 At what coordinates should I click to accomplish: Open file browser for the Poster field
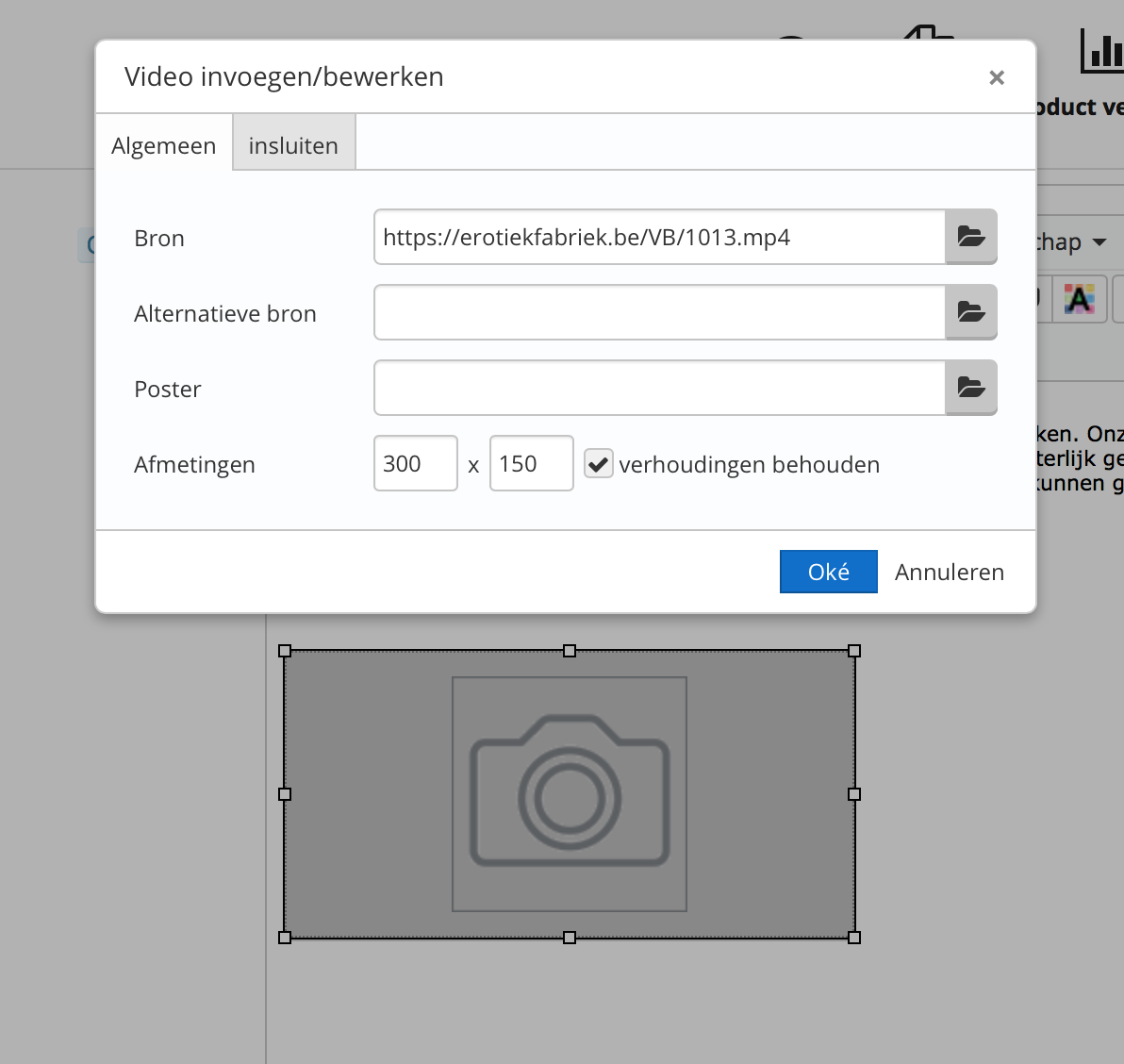(x=970, y=388)
